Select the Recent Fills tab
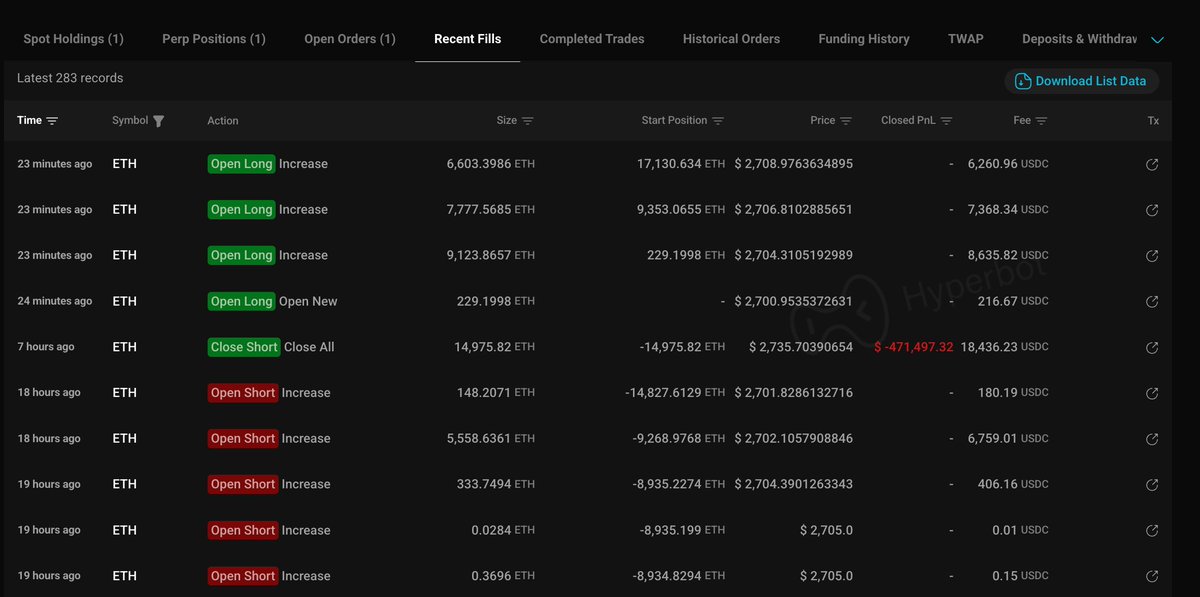The image size is (1200, 597). (468, 39)
